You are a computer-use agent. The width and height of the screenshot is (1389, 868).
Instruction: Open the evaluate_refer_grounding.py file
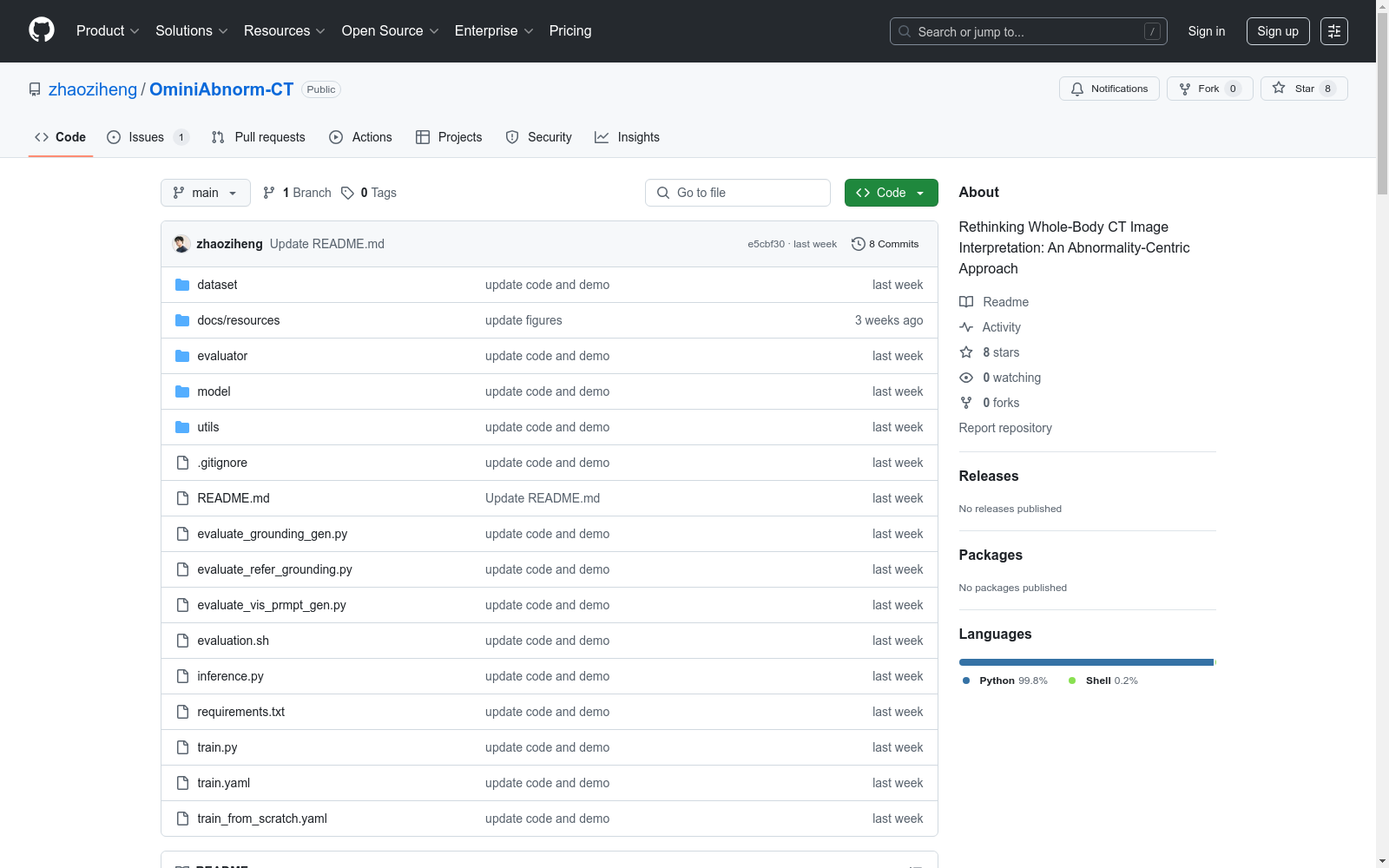pyautogui.click(x=275, y=569)
